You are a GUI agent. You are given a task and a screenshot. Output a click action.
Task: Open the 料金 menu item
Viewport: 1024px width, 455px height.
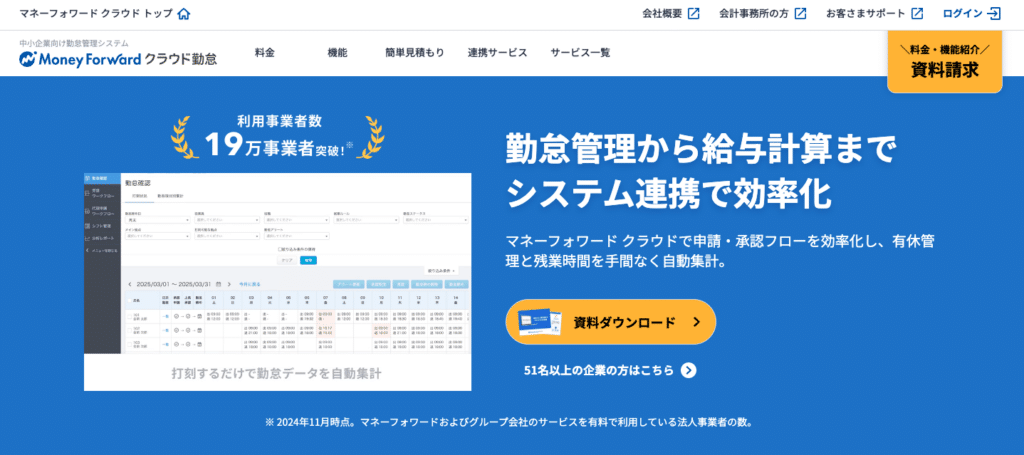tap(264, 53)
